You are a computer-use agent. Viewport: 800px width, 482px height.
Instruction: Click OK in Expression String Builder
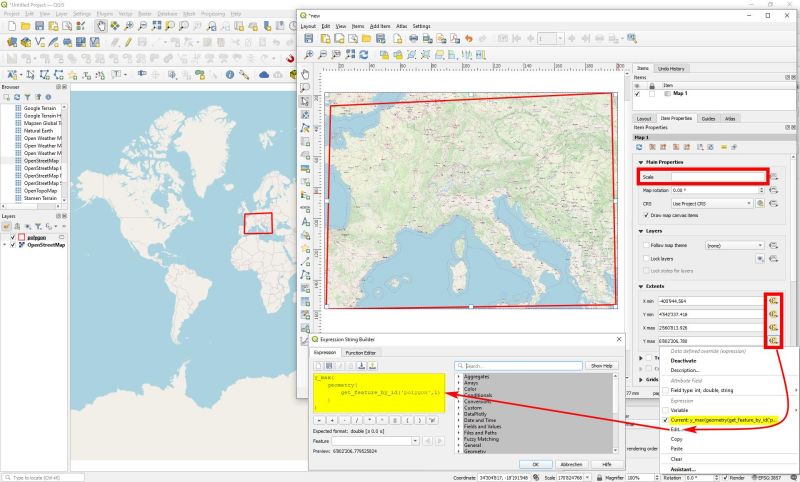536,465
